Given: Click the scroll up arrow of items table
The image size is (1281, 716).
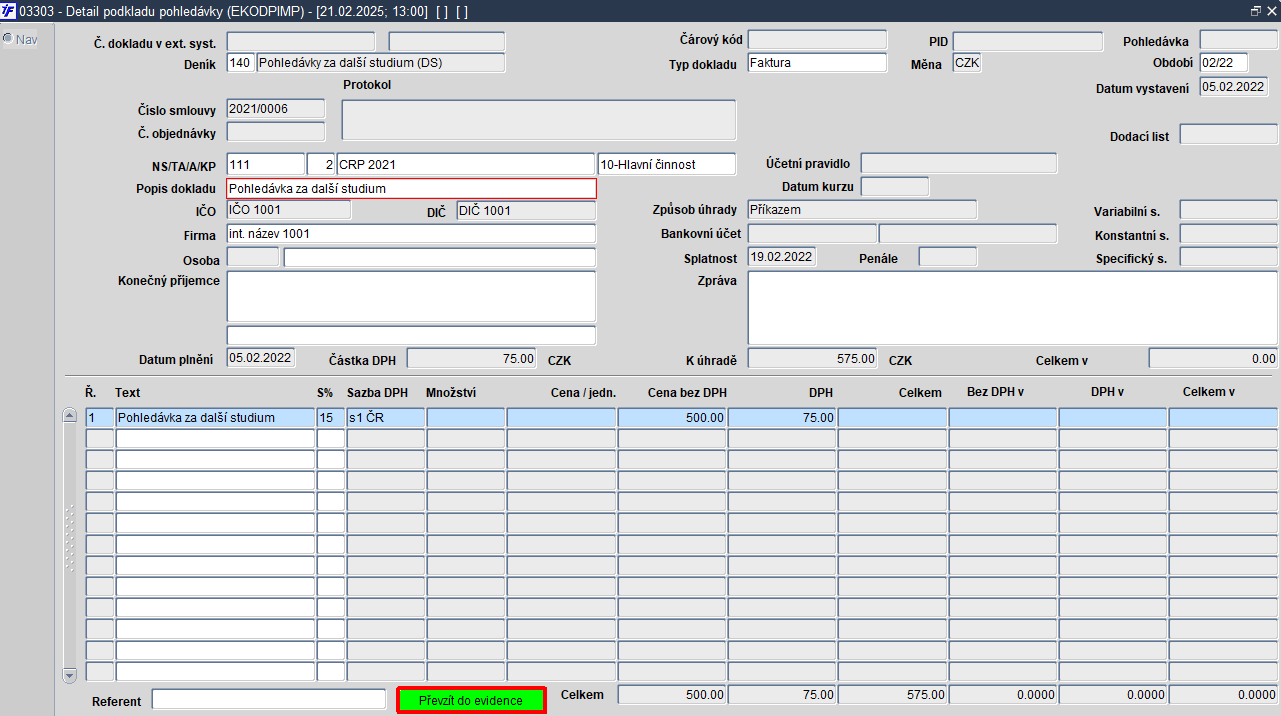Looking at the screenshot, I should [x=69, y=416].
